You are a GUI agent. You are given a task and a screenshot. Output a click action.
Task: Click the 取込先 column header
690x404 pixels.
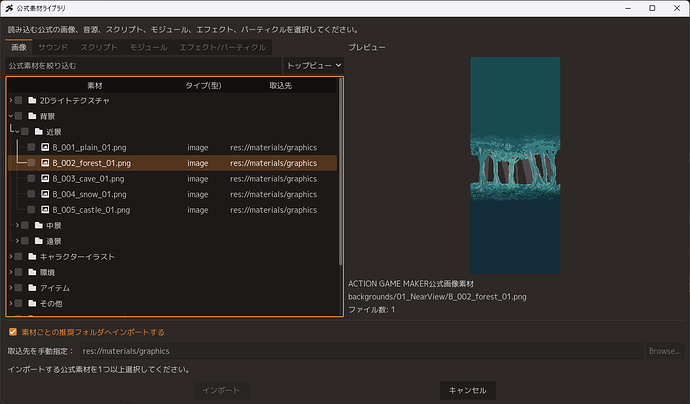[281, 85]
